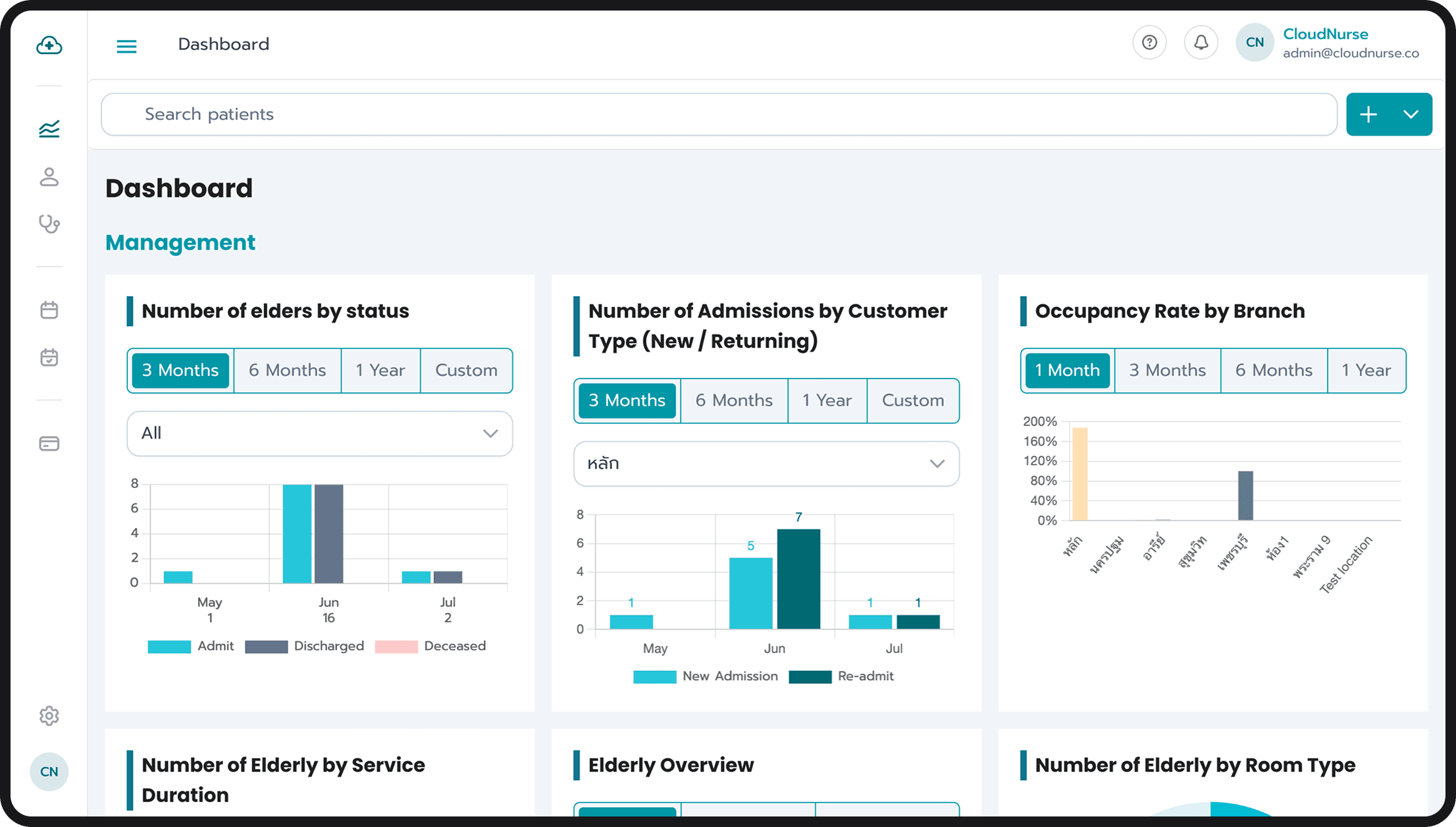The image size is (1456, 827).
Task: Toggle the Discharged legend swatch
Action: (x=266, y=647)
